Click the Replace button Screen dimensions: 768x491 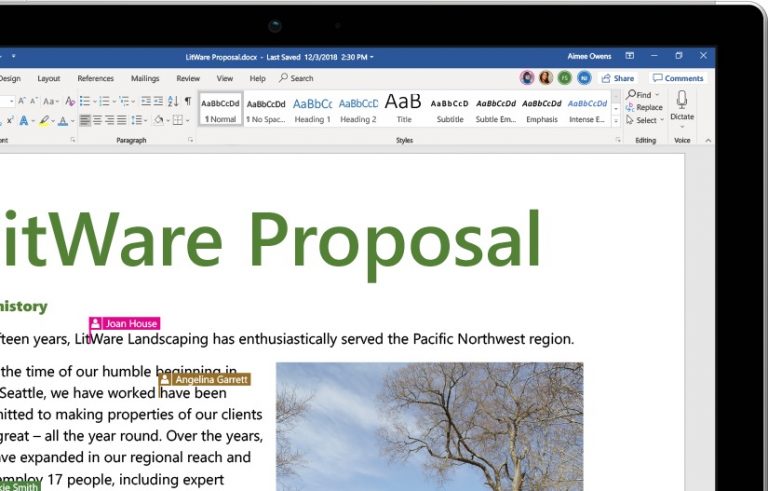coord(644,107)
